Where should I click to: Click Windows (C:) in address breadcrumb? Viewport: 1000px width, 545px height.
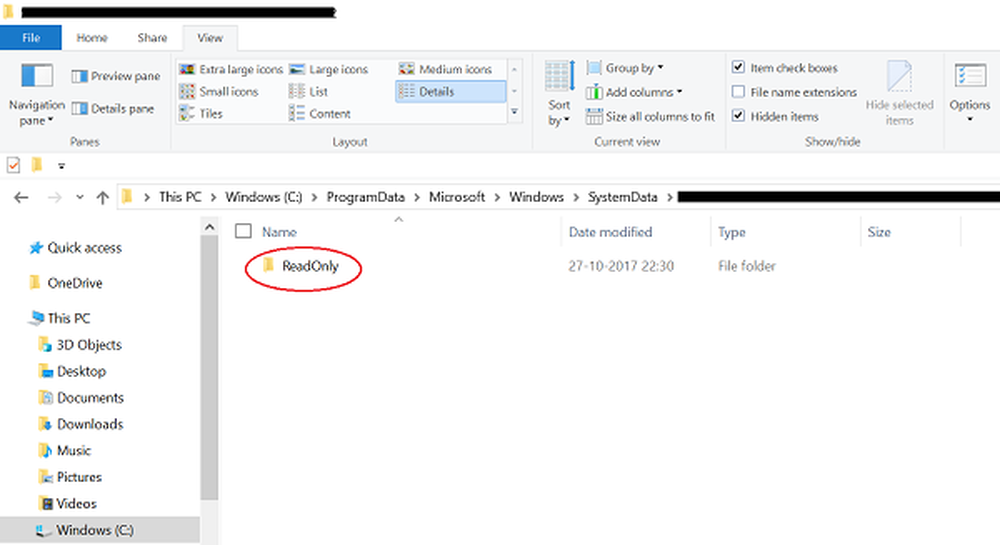click(x=263, y=198)
